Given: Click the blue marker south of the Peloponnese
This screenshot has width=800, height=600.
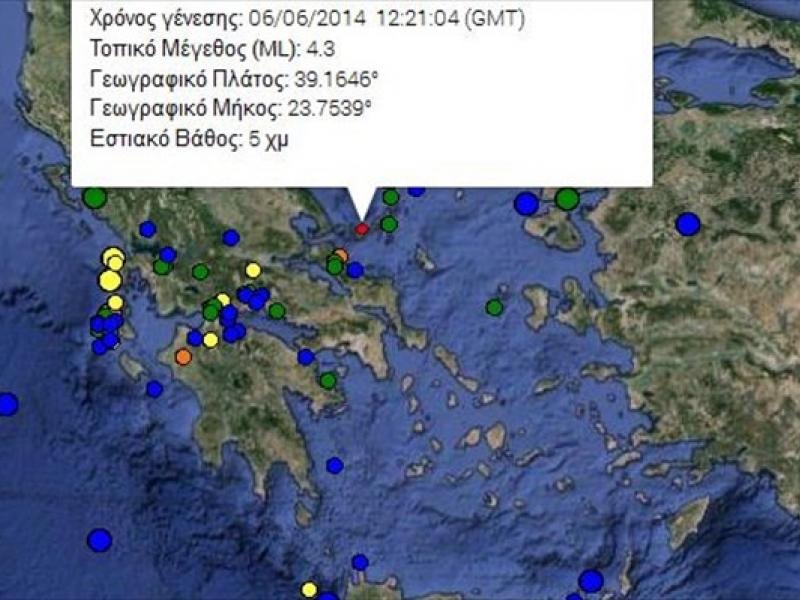Looking at the screenshot, I should click(x=334, y=465).
